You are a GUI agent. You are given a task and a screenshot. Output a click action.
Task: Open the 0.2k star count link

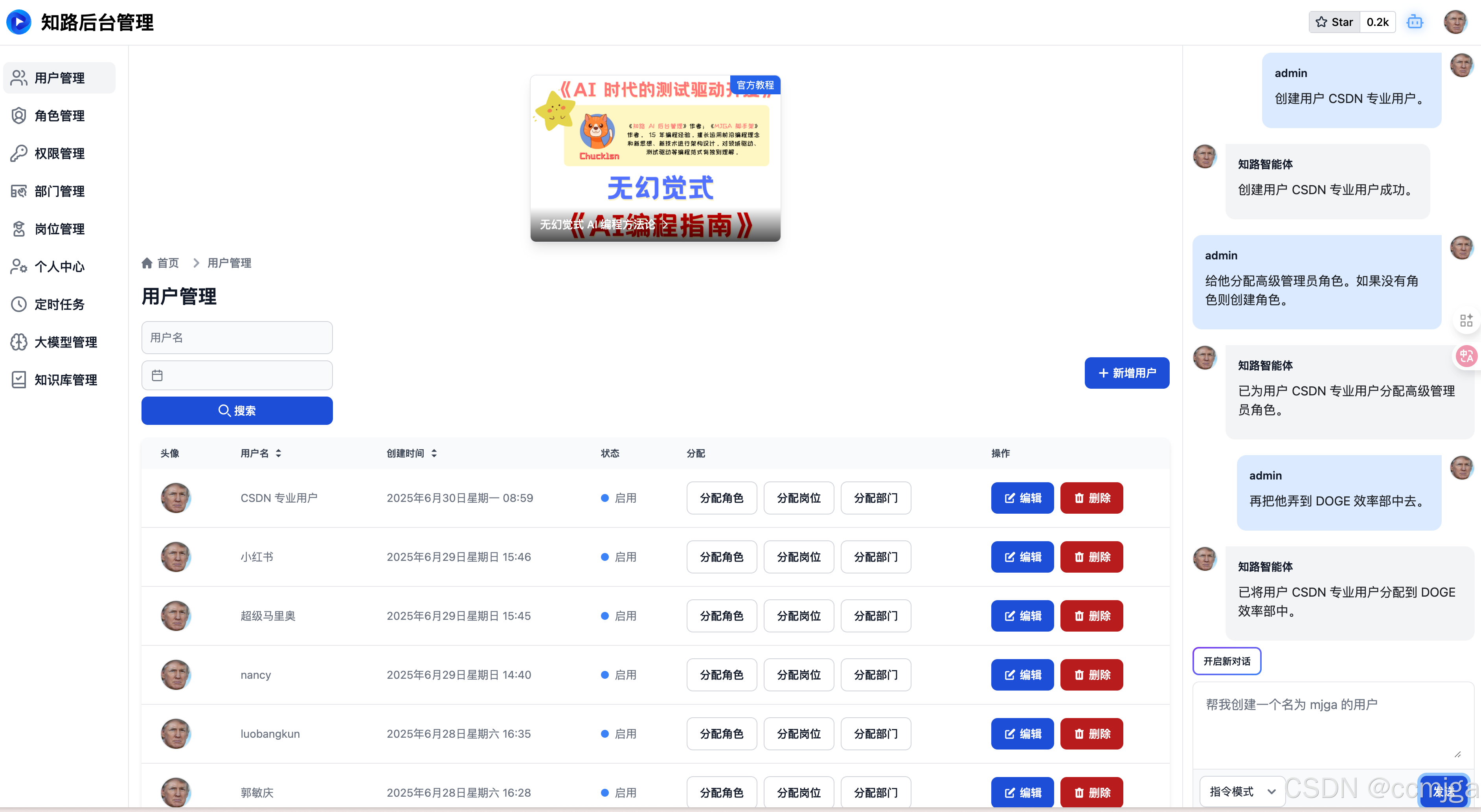[x=1378, y=22]
